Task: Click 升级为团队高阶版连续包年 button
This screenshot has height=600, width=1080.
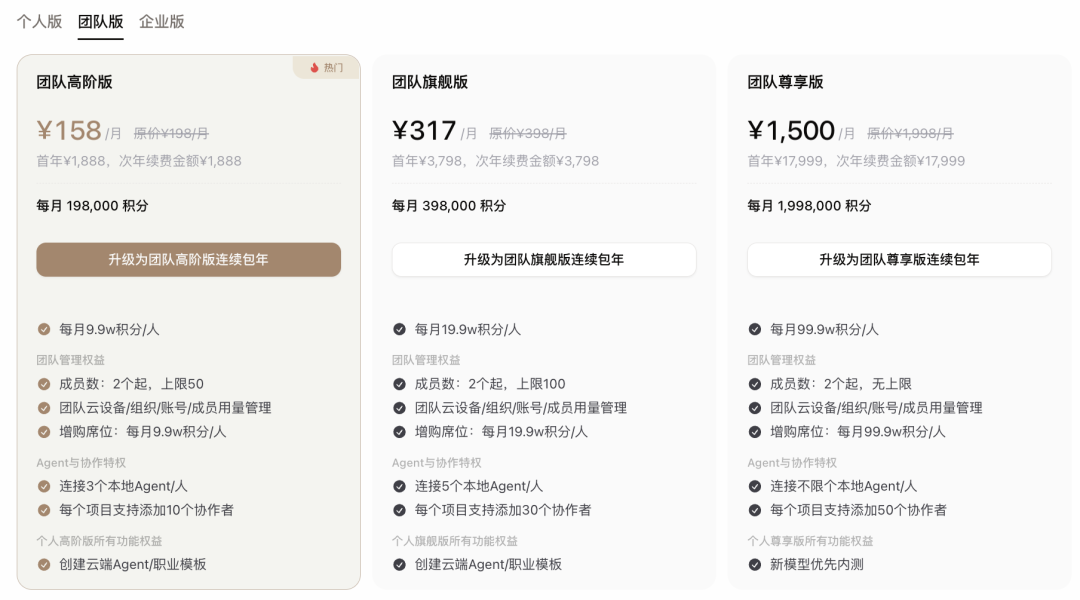Action: 189,260
